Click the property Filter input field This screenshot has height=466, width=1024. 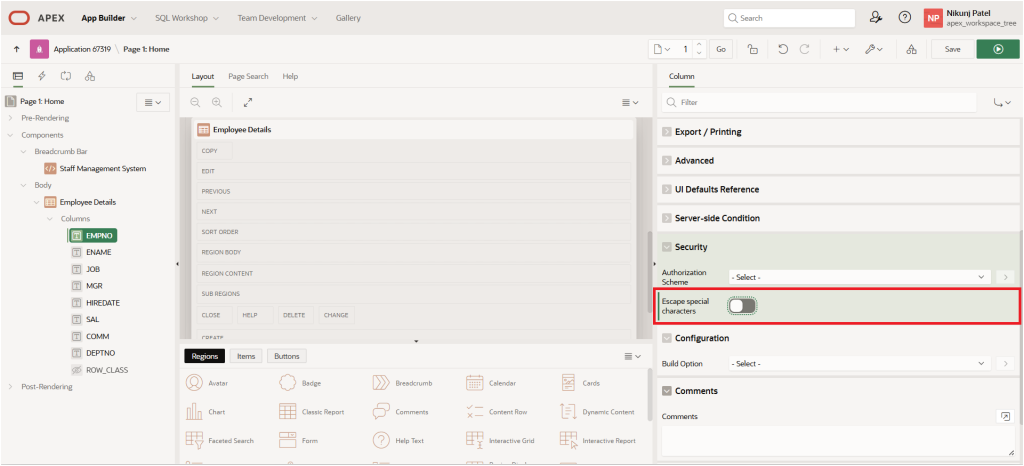[820, 102]
